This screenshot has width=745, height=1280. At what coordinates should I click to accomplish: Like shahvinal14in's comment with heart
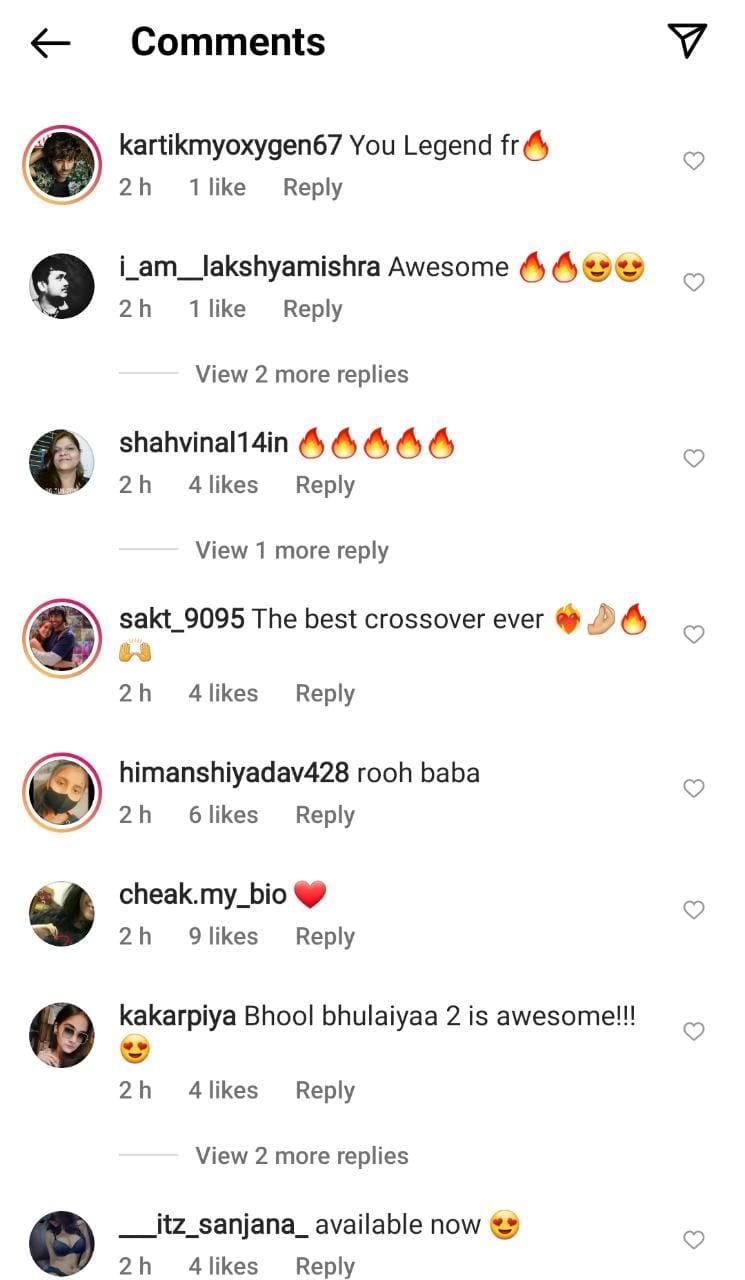pos(693,459)
